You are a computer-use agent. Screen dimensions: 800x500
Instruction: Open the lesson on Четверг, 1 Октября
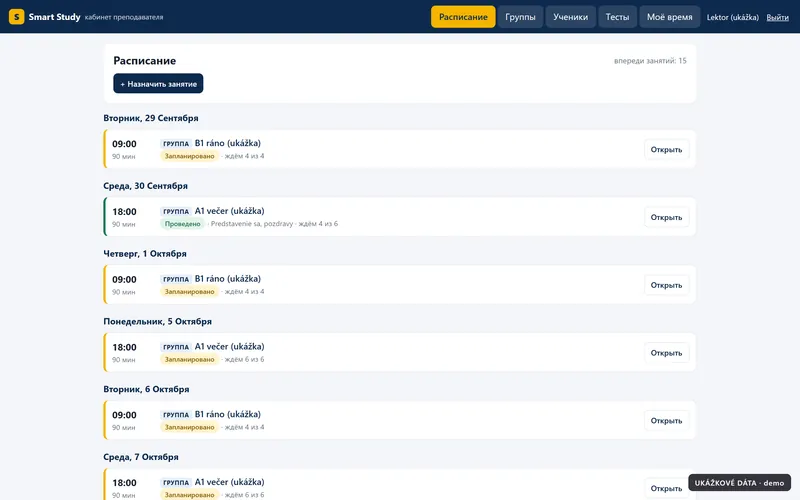pos(666,285)
